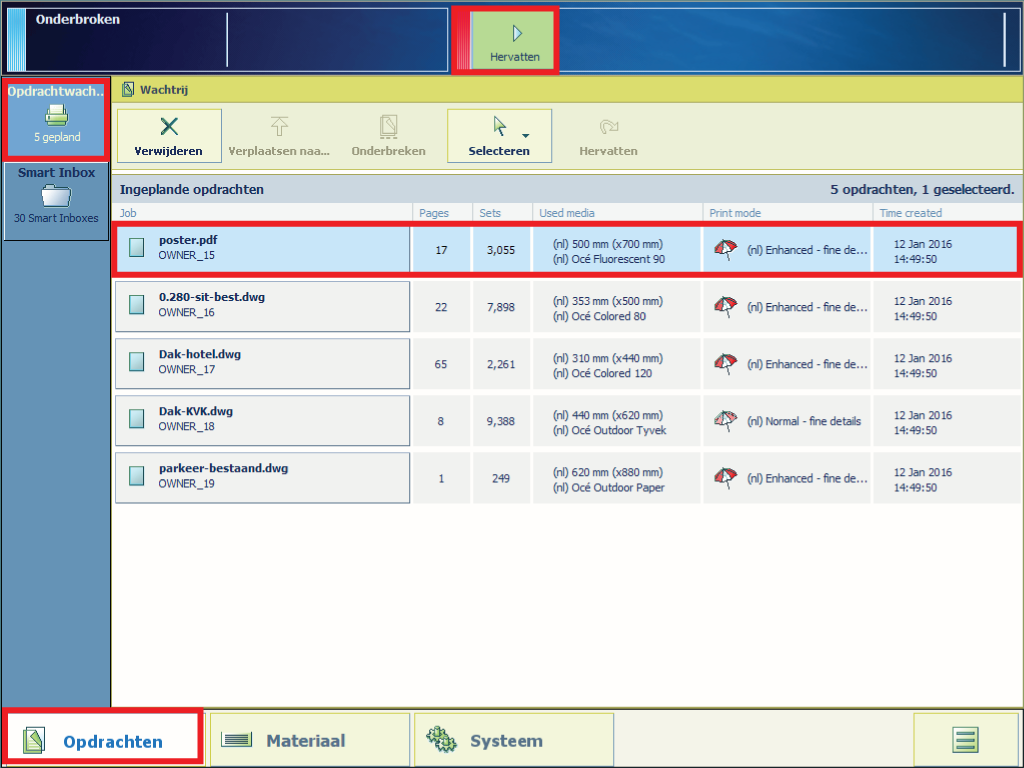Click Normal - fine details print mode text
1024x768 pixels.
tap(804, 421)
